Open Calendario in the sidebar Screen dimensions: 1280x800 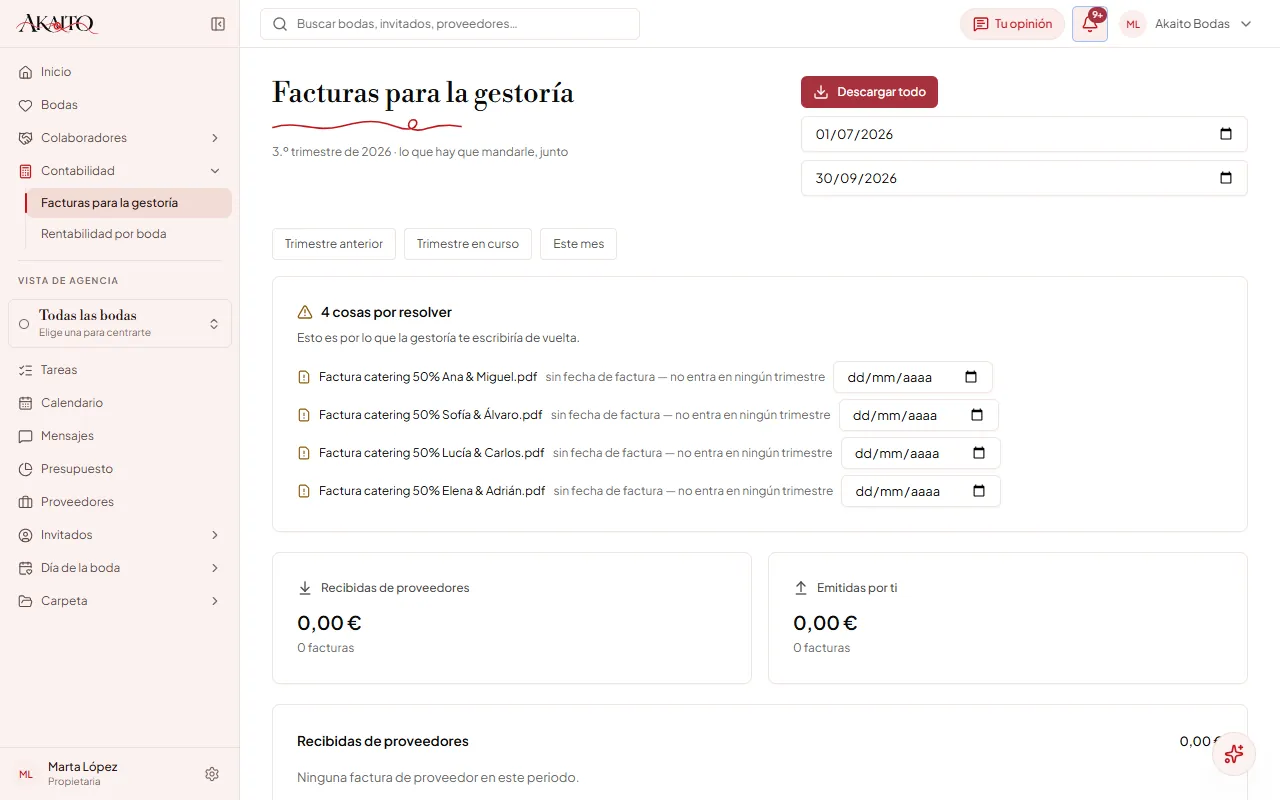click(120, 403)
